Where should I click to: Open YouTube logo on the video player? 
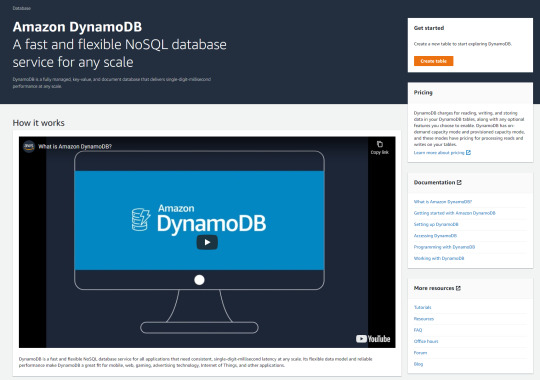click(x=373, y=339)
